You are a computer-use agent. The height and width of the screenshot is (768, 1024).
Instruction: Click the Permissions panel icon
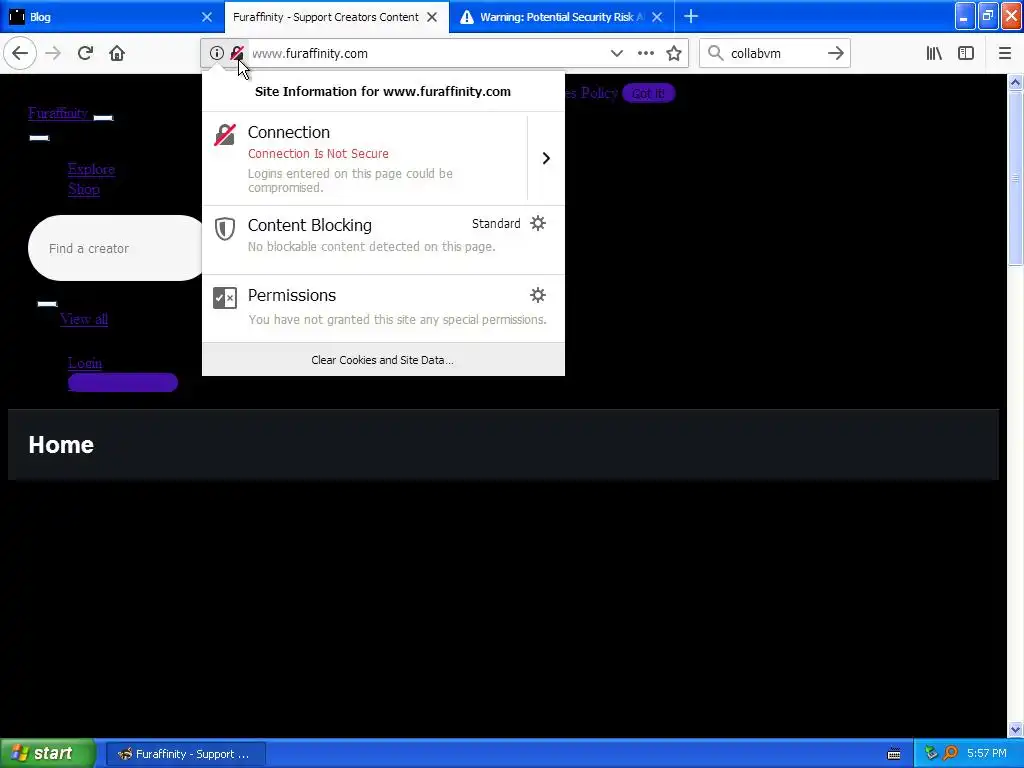click(x=225, y=298)
